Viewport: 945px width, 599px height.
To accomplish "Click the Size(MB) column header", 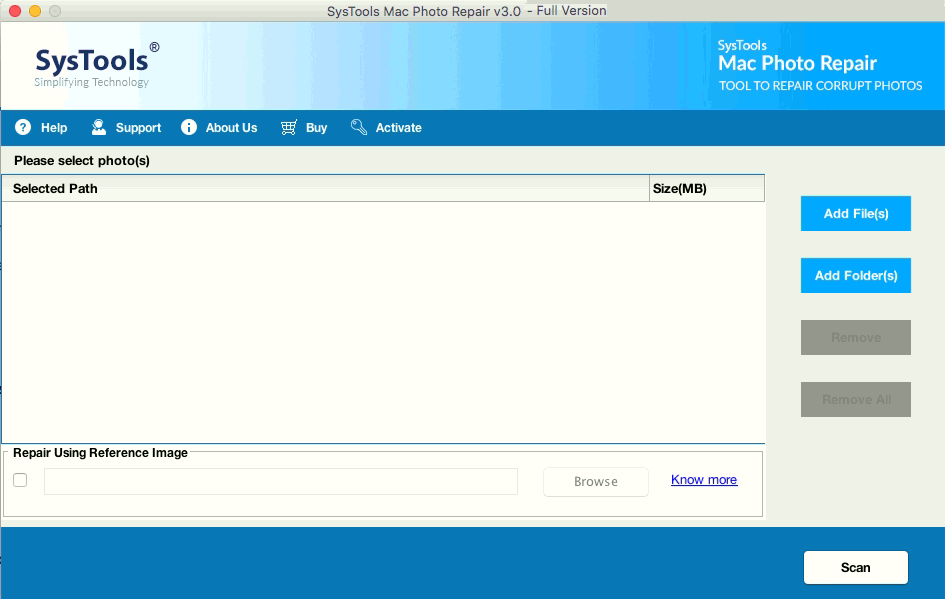I will [x=707, y=189].
